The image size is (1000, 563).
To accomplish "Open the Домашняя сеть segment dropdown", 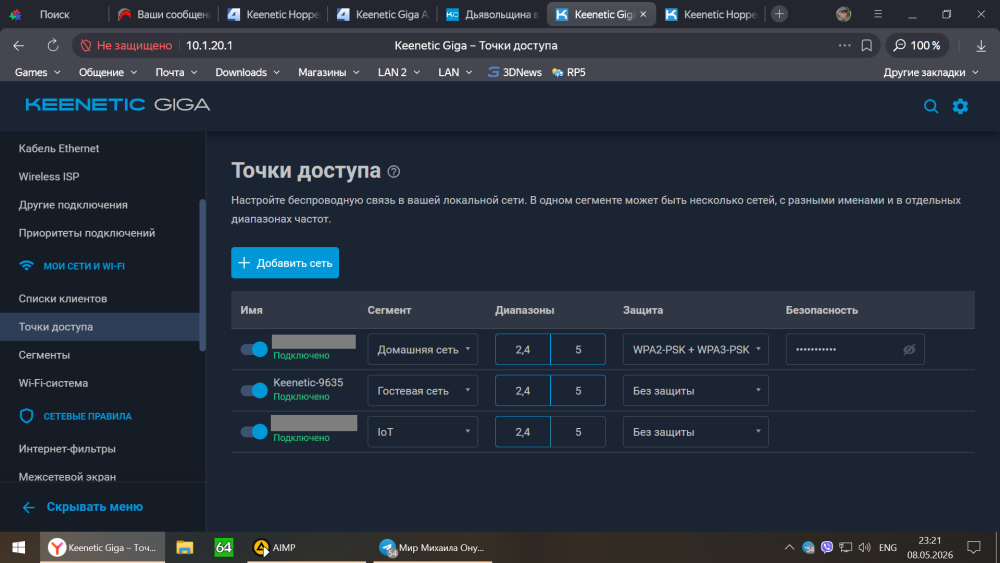I will pyautogui.click(x=422, y=349).
